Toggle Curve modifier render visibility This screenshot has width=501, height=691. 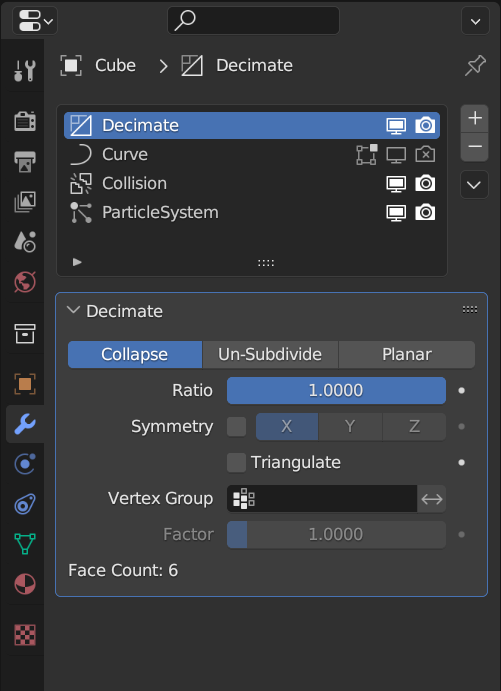pos(425,155)
